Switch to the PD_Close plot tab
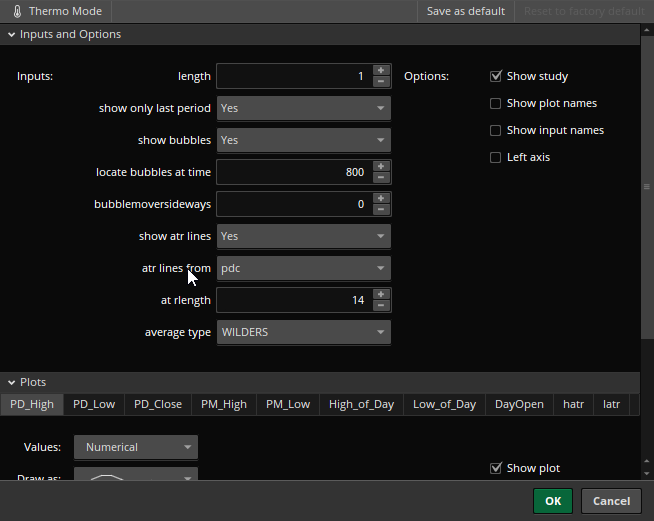Viewport: 654px width, 521px height. point(158,404)
